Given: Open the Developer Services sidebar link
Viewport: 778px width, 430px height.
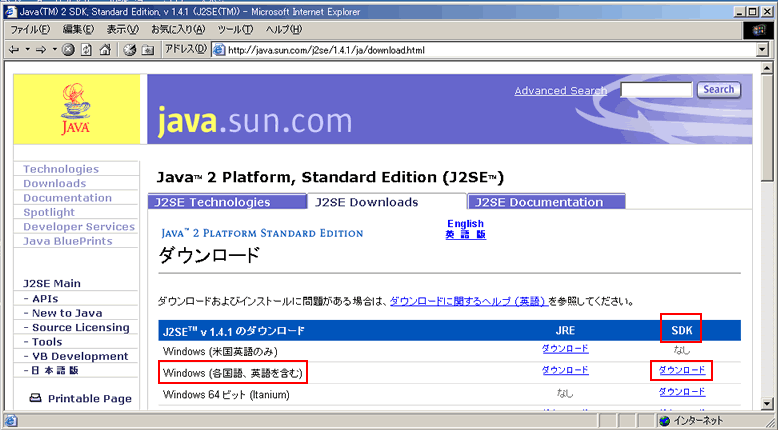Looking at the screenshot, I should (x=79, y=227).
